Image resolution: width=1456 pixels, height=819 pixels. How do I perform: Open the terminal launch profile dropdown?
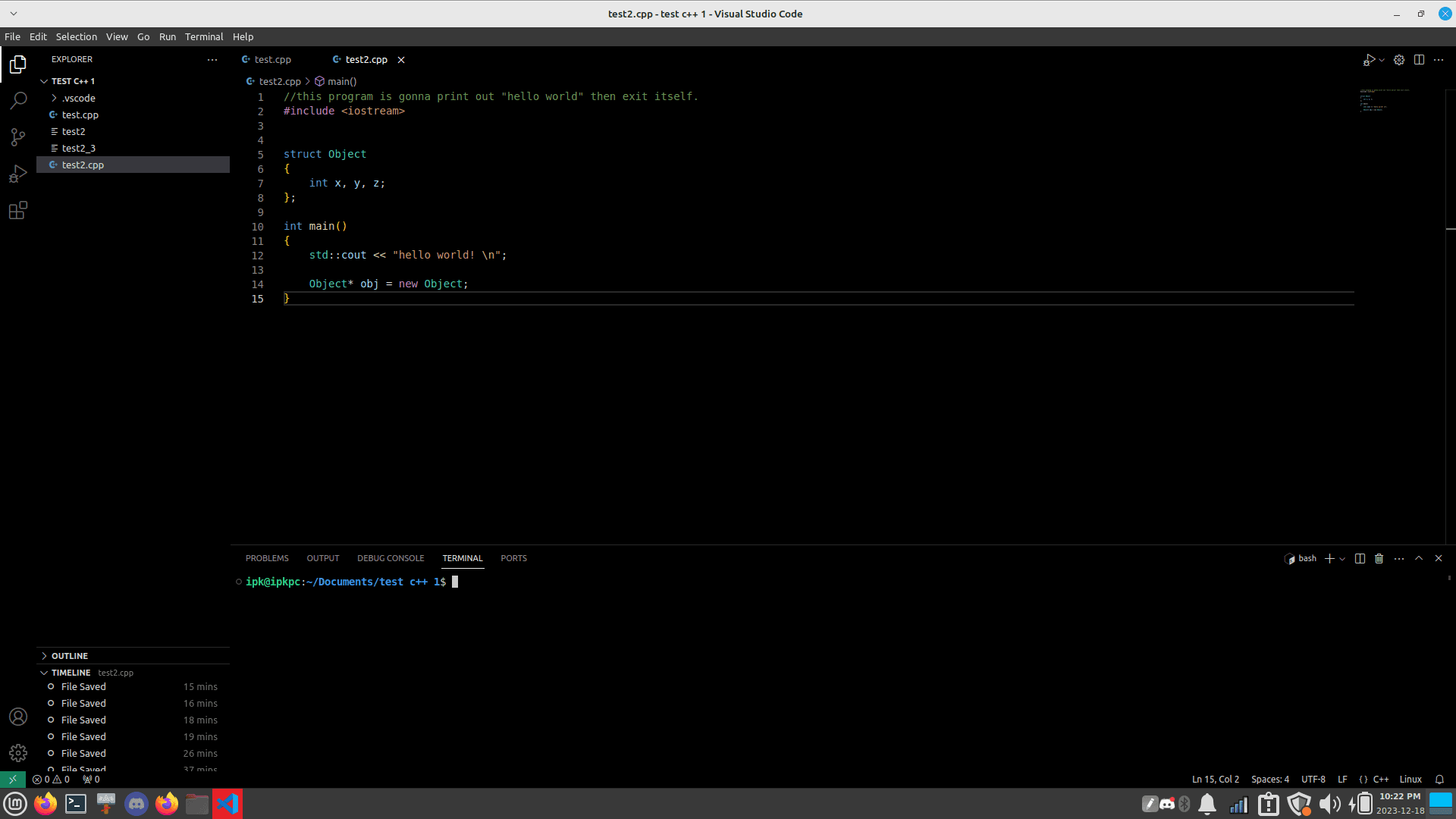(1342, 559)
